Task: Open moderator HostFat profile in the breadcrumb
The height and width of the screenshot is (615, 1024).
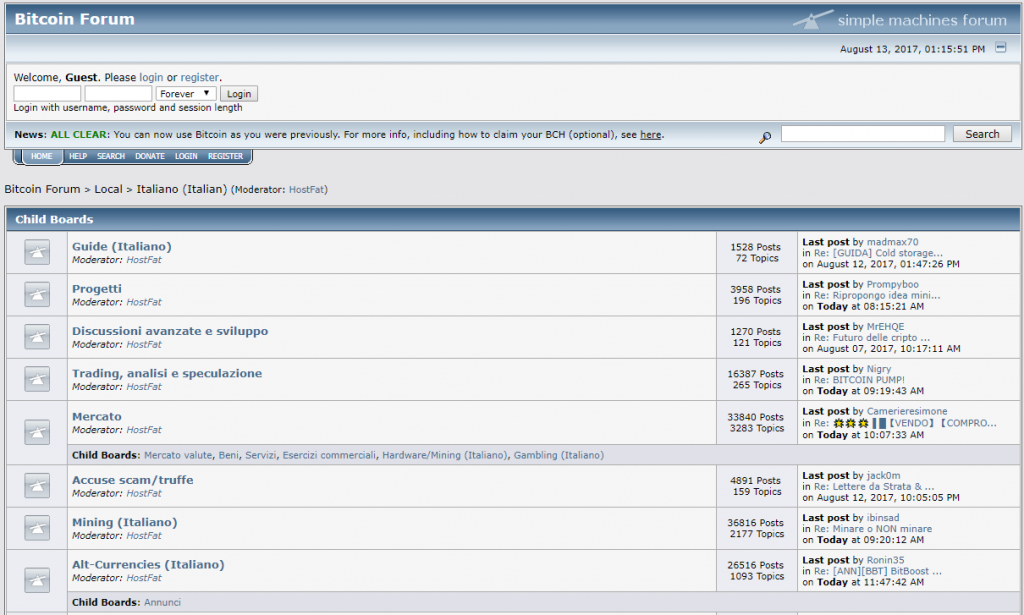Action: click(x=306, y=189)
